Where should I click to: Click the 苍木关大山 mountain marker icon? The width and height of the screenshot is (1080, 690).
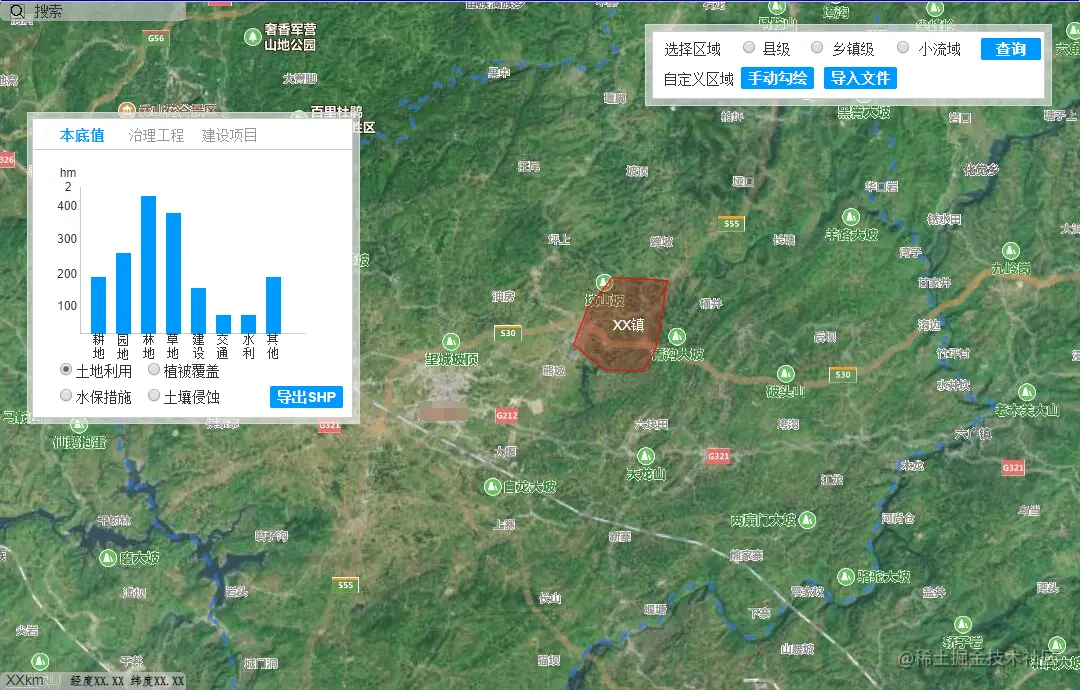tap(1026, 392)
